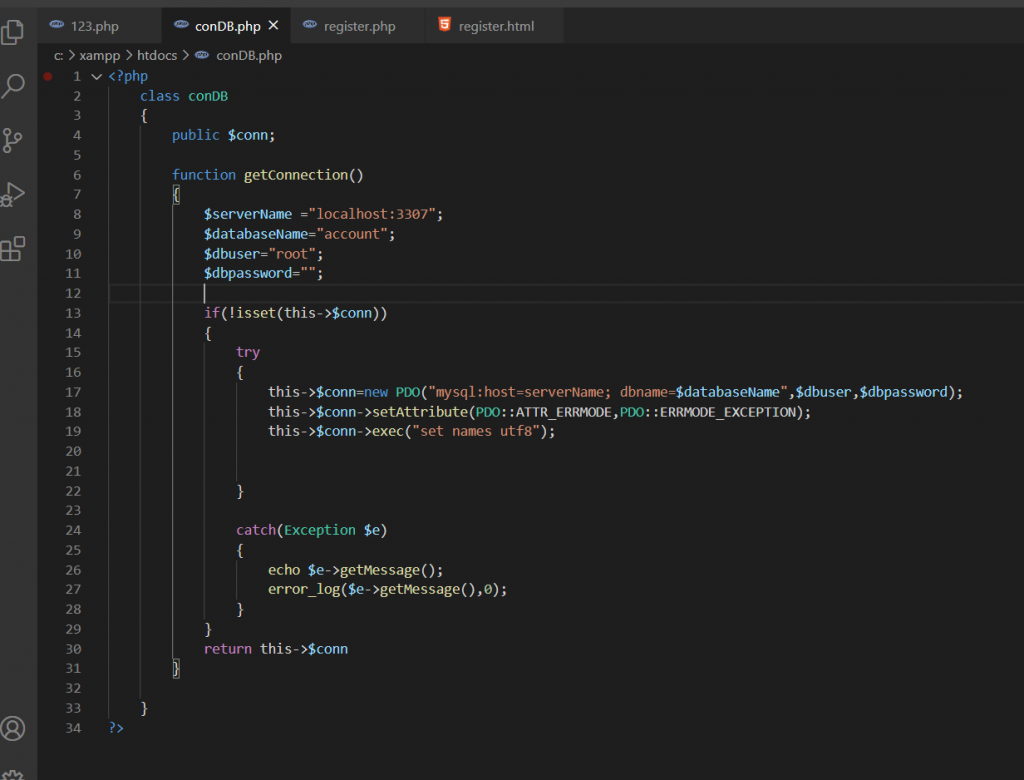Screen dimensions: 1024x780
Task: Open the Run and Debug view
Action: click(x=13, y=194)
